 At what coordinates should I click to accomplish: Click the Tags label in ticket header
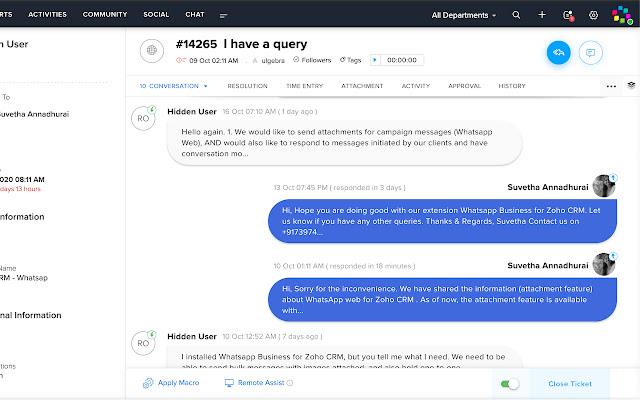coord(350,60)
